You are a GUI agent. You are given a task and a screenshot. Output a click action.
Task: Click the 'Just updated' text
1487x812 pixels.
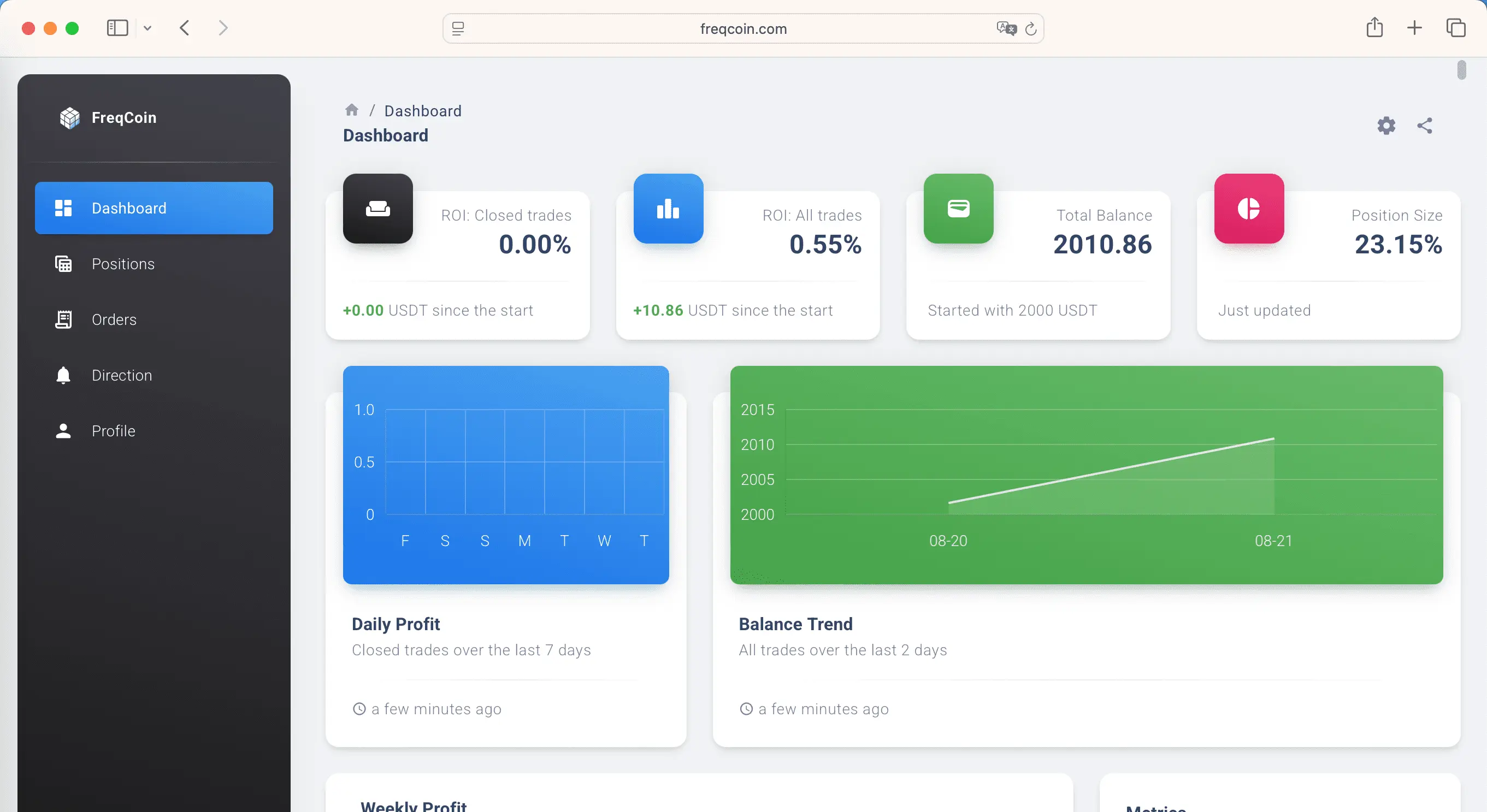pyautogui.click(x=1264, y=311)
